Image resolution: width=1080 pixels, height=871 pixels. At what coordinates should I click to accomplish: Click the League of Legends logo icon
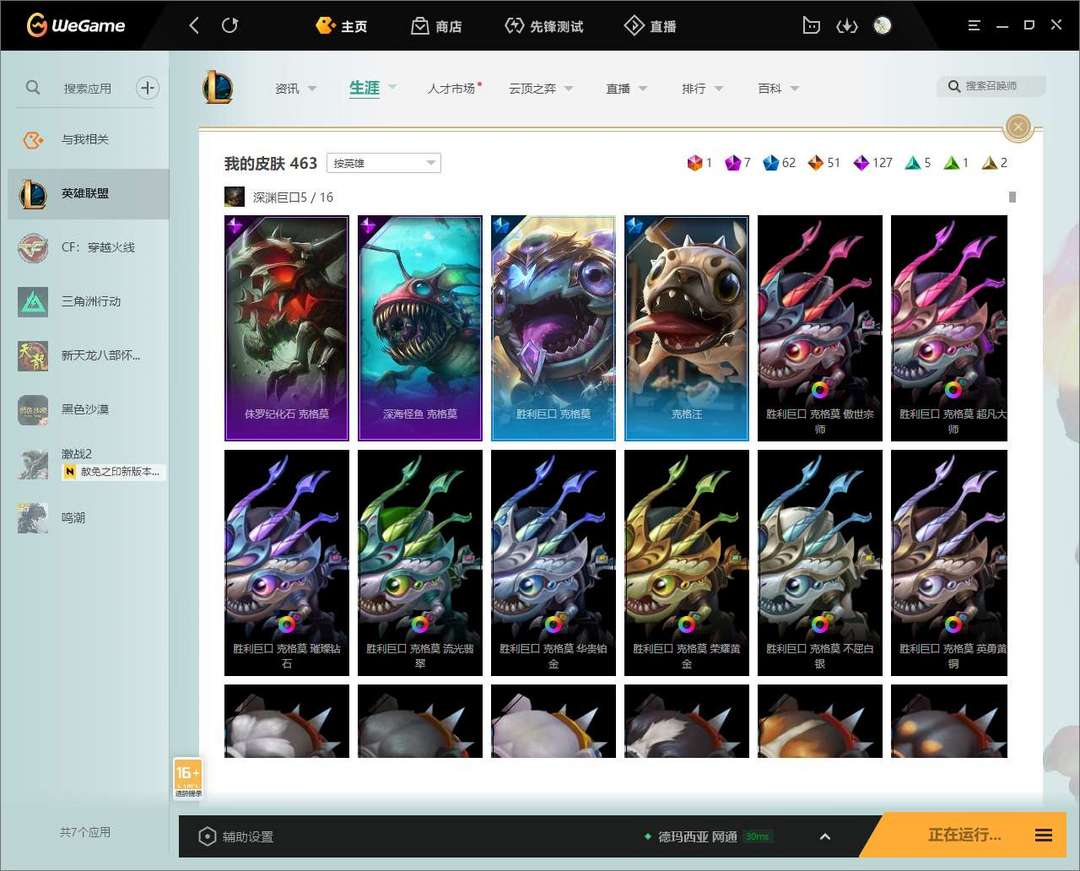[x=218, y=87]
